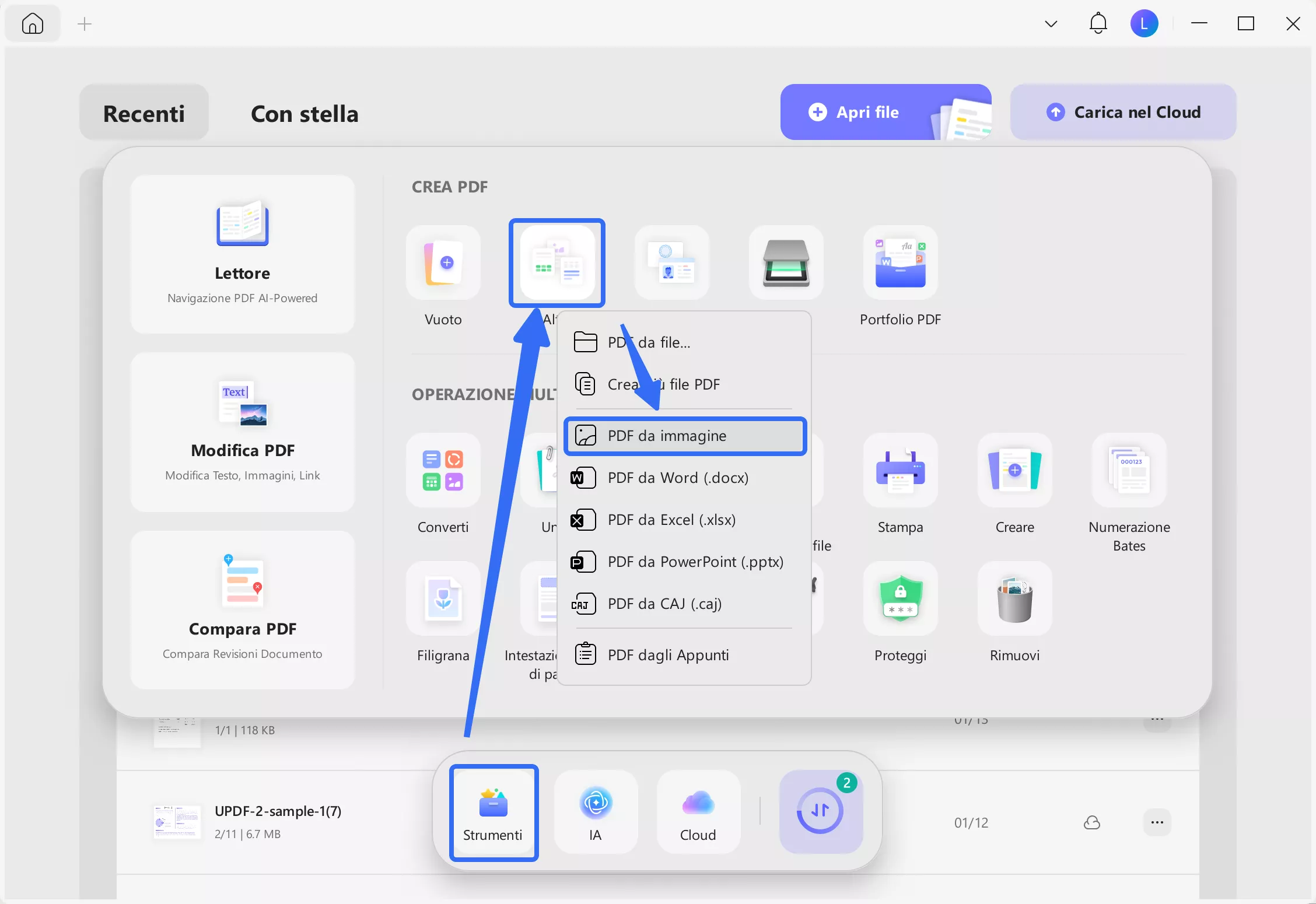Image resolution: width=1316 pixels, height=904 pixels.
Task: Open the Filigrana watermark tool
Action: click(x=443, y=599)
